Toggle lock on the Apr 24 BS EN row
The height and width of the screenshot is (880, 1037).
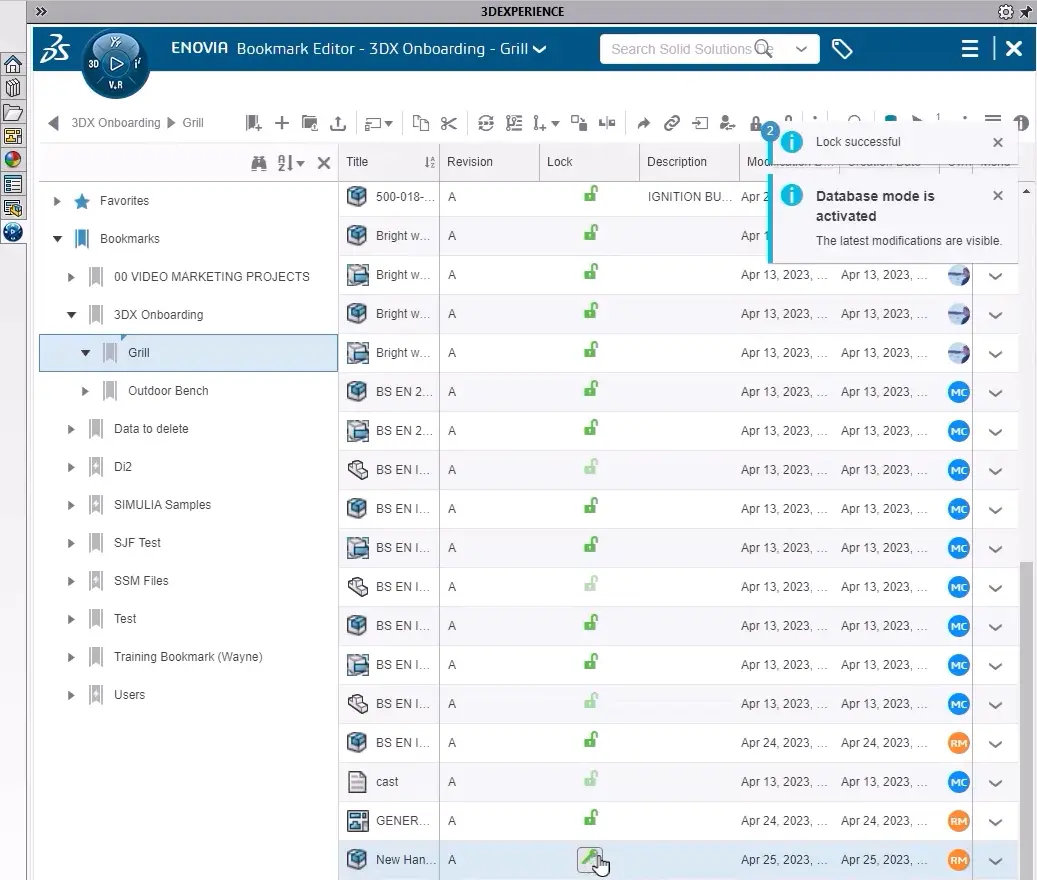591,740
